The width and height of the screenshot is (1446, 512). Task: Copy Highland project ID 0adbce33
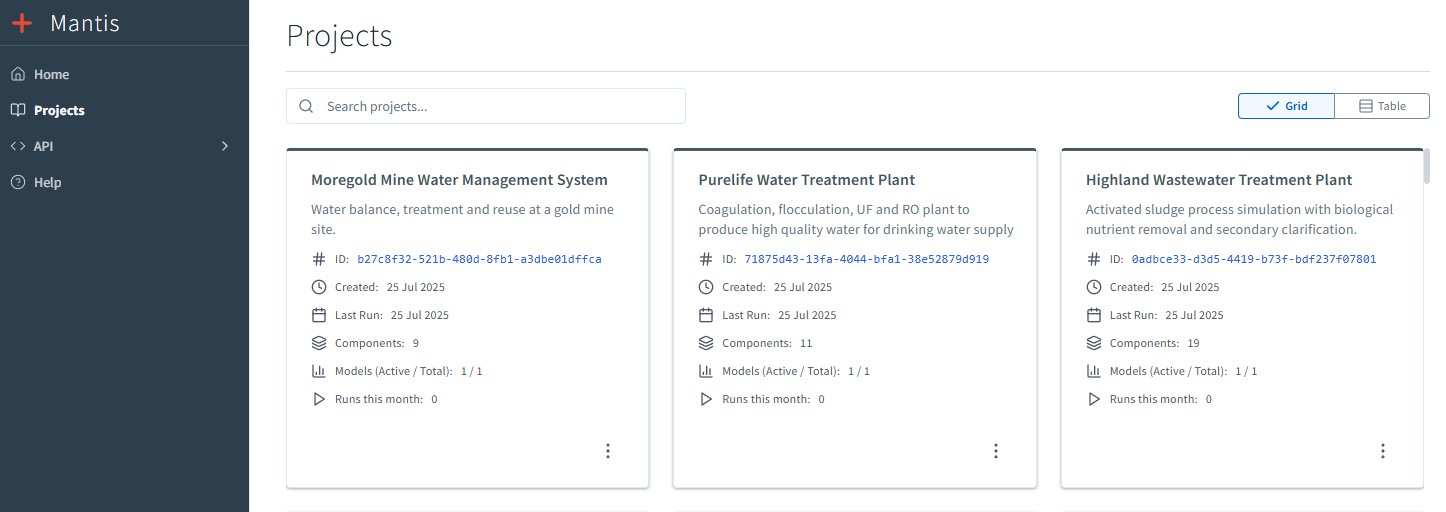click(1254, 259)
